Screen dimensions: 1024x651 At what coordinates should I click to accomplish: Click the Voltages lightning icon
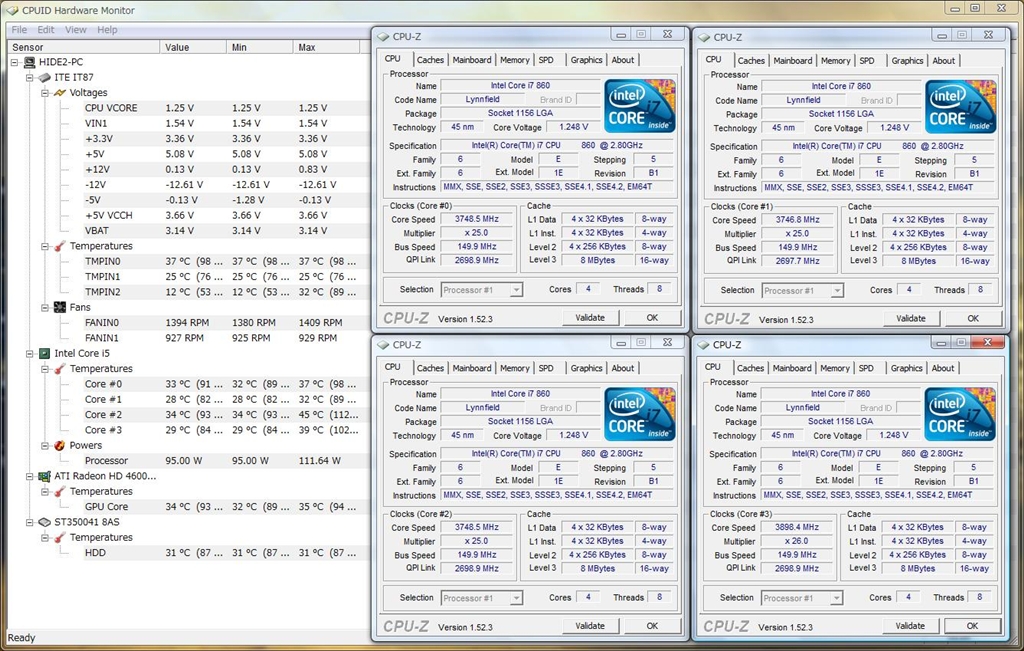[60, 93]
